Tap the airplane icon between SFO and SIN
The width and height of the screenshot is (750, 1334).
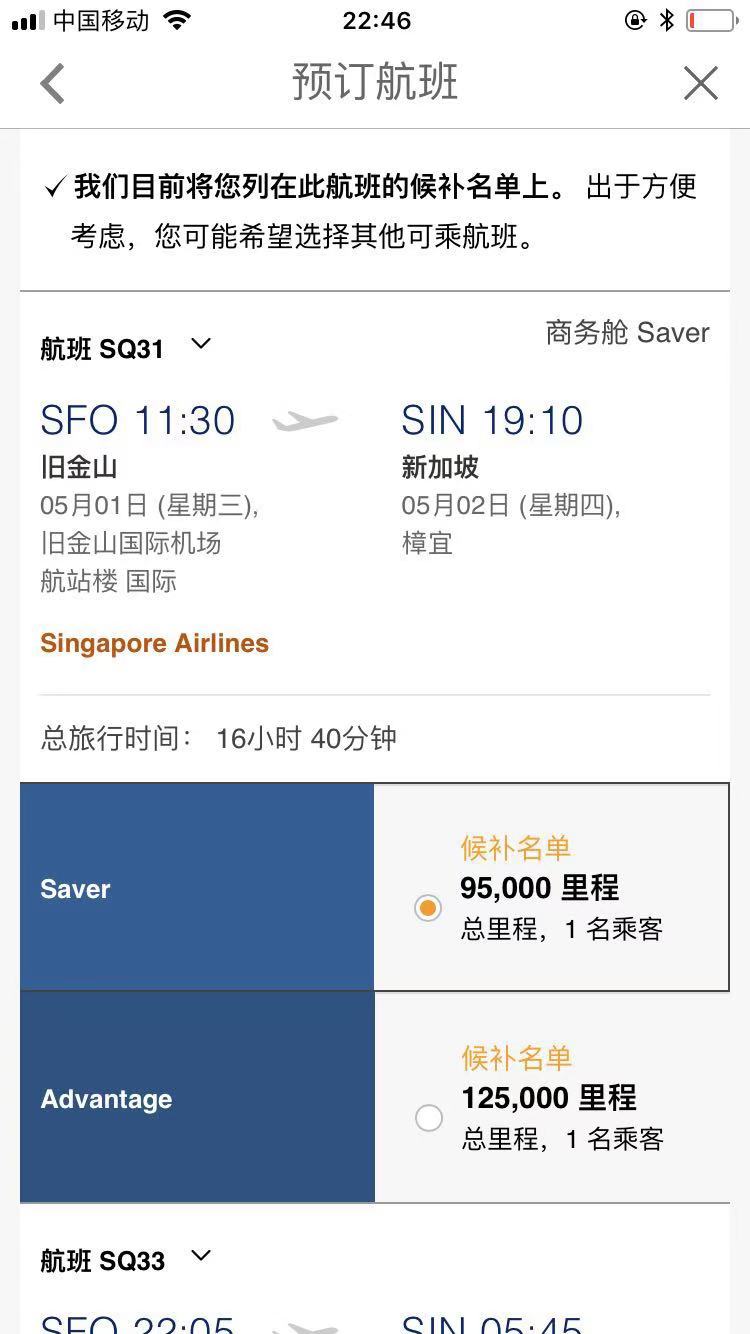coord(306,421)
